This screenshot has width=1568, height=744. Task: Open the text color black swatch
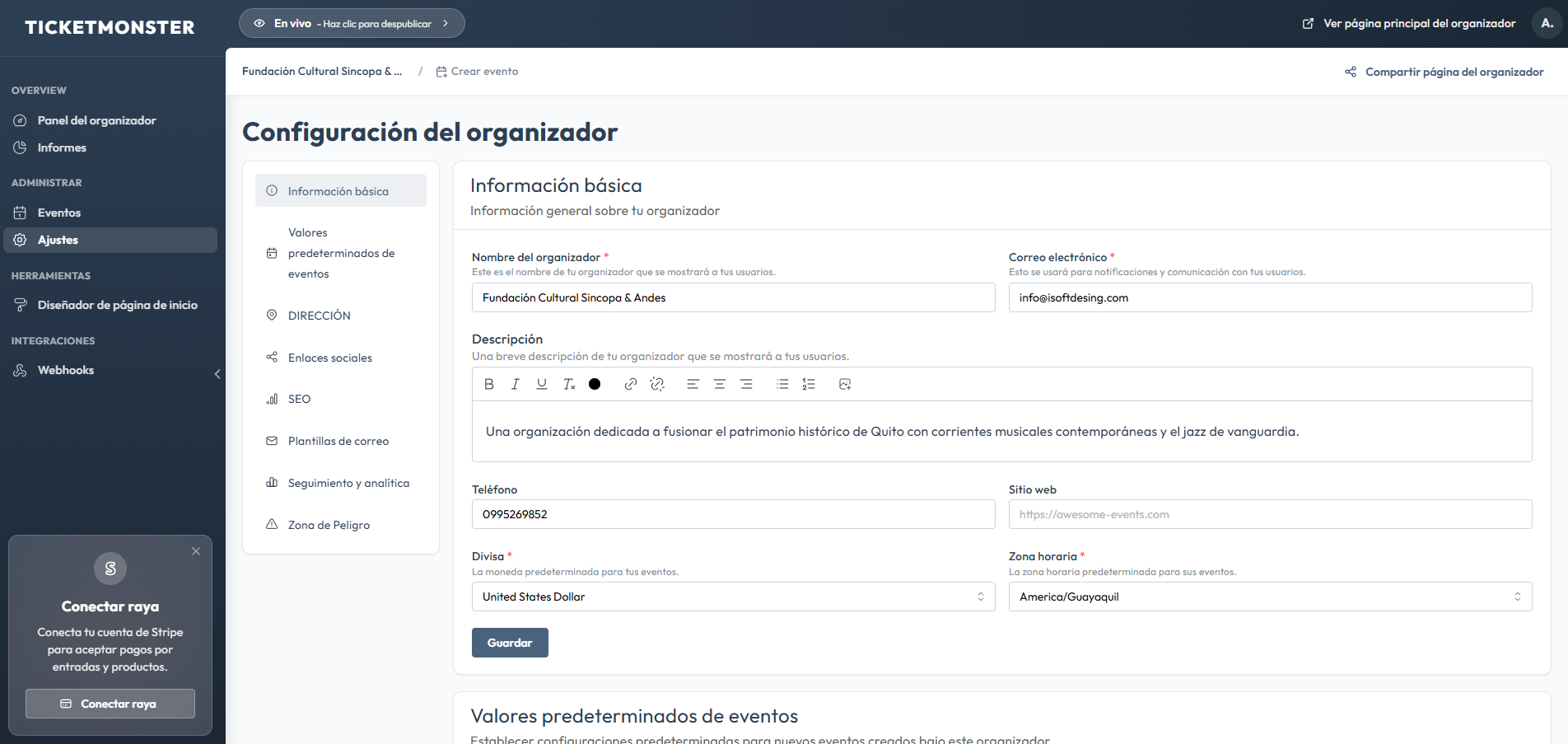pyautogui.click(x=595, y=384)
